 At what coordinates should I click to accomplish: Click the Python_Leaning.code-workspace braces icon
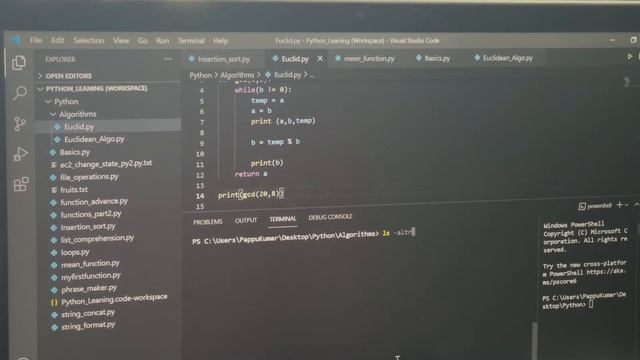pyautogui.click(x=54, y=302)
